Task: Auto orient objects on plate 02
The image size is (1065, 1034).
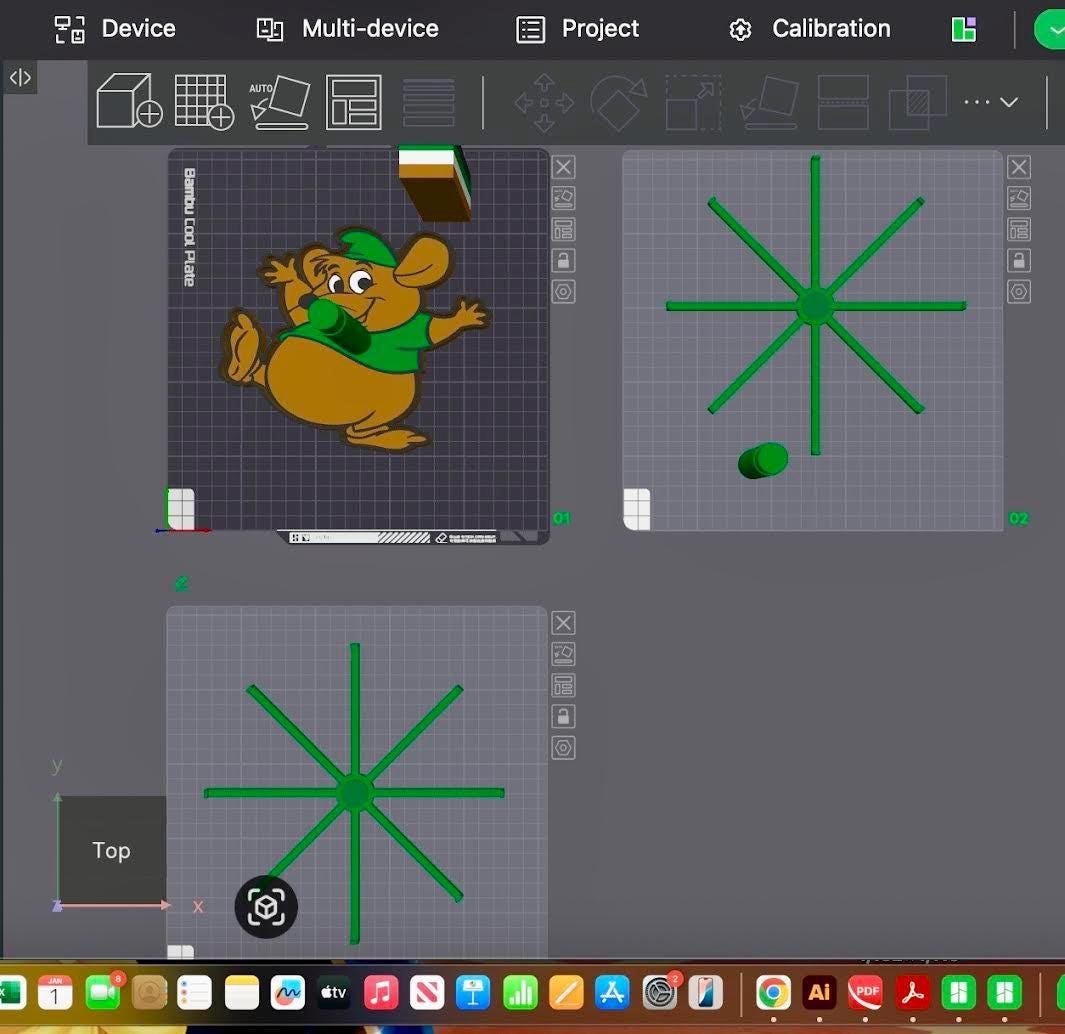Action: tap(1019, 198)
